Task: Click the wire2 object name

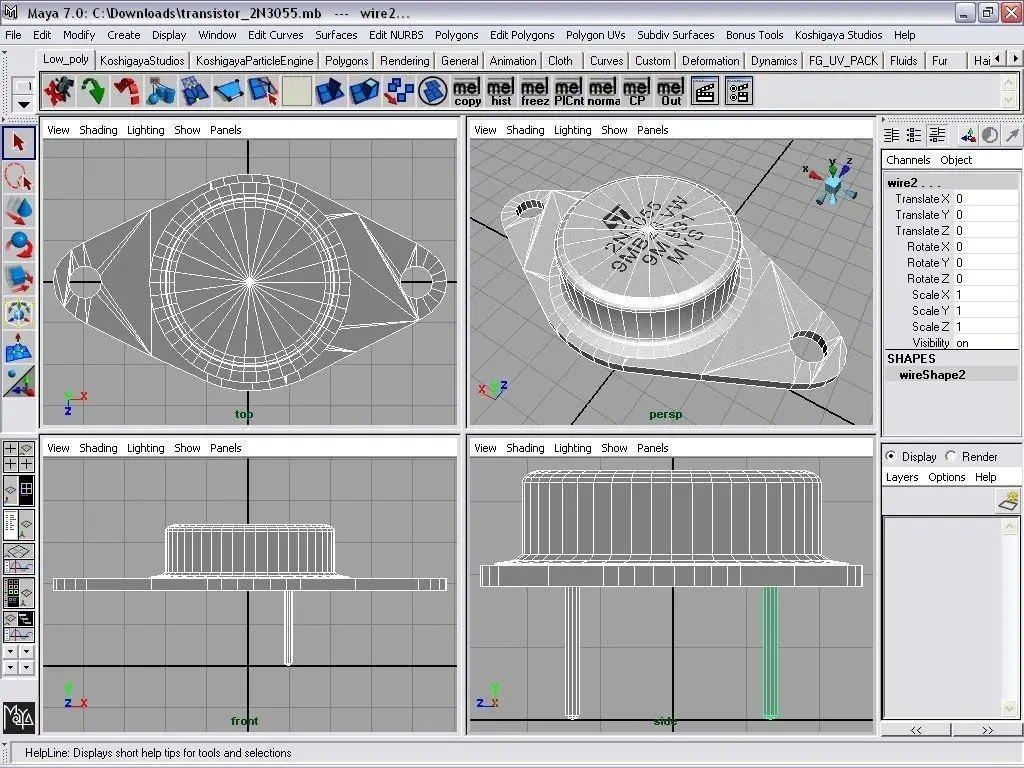Action: point(903,183)
